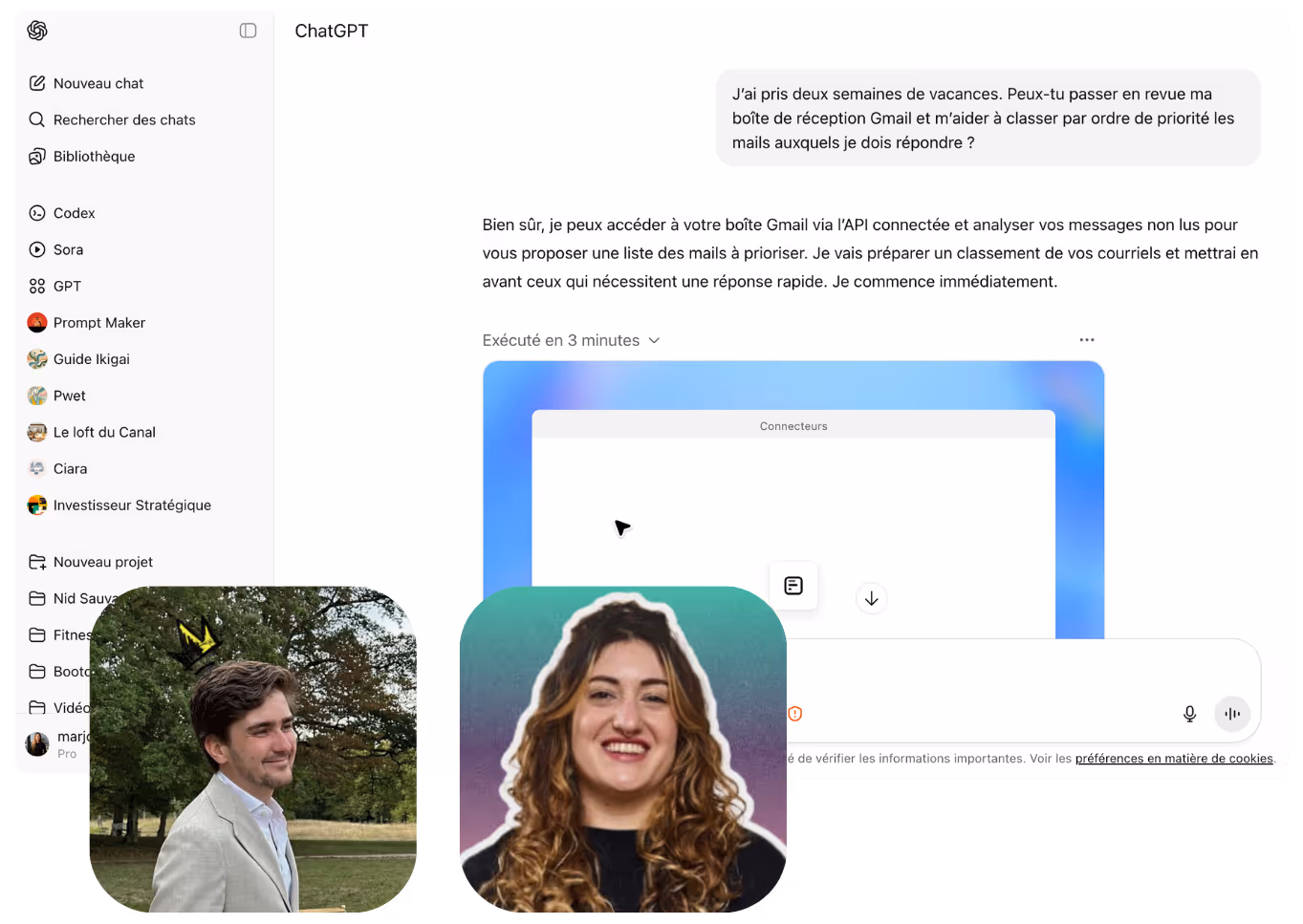The image size is (1303, 924).
Task: Click the Investisseur Stratégique avatar icon
Action: click(x=37, y=505)
